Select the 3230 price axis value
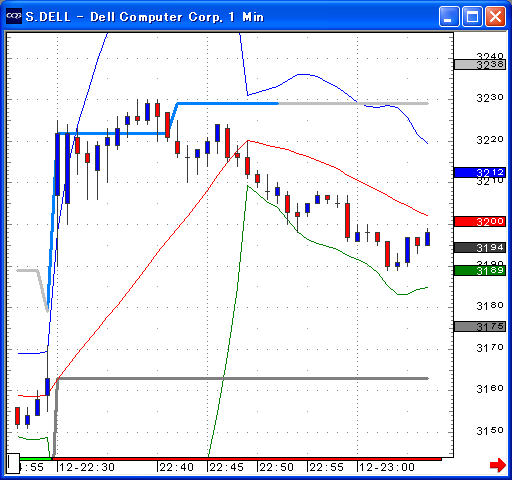This screenshot has width=512, height=480. pyautogui.click(x=490, y=98)
